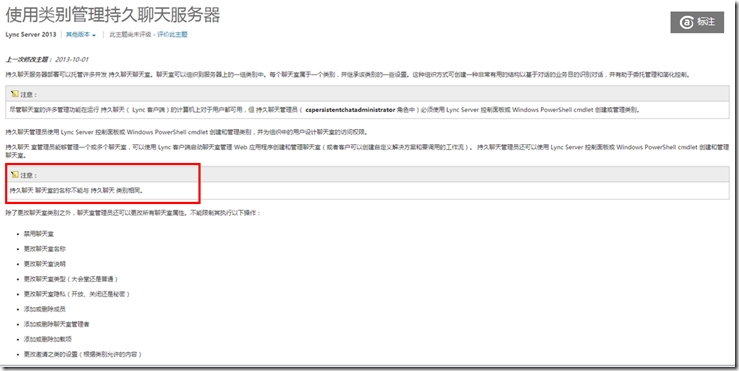Click the bullet 更改邀请之类的设置（根据类别允许的内容）
Screen dimensions: 739x371
(x=83, y=354)
